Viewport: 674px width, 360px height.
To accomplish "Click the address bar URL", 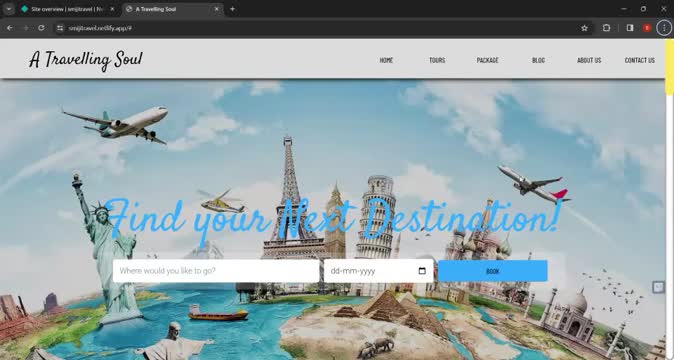I will pyautogui.click(x=100, y=28).
